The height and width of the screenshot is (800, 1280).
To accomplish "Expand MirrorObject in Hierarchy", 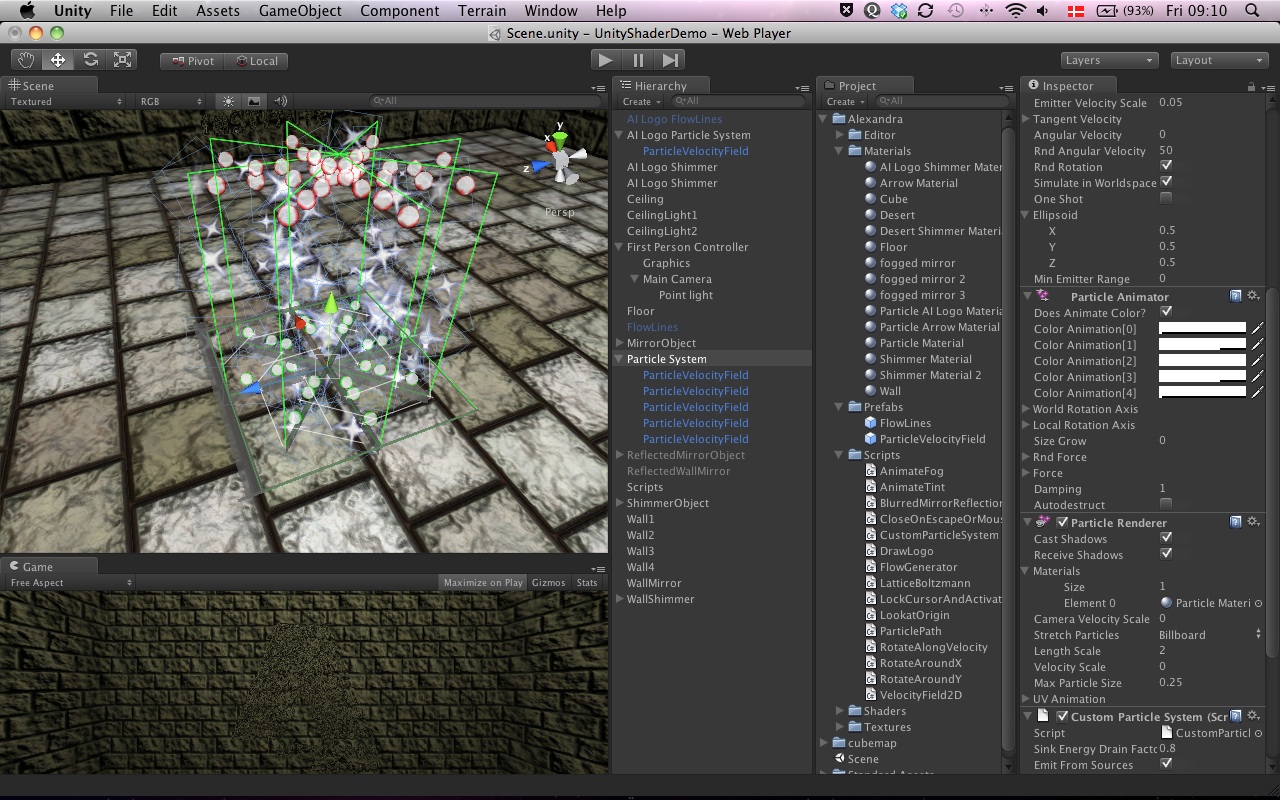I will [620, 343].
